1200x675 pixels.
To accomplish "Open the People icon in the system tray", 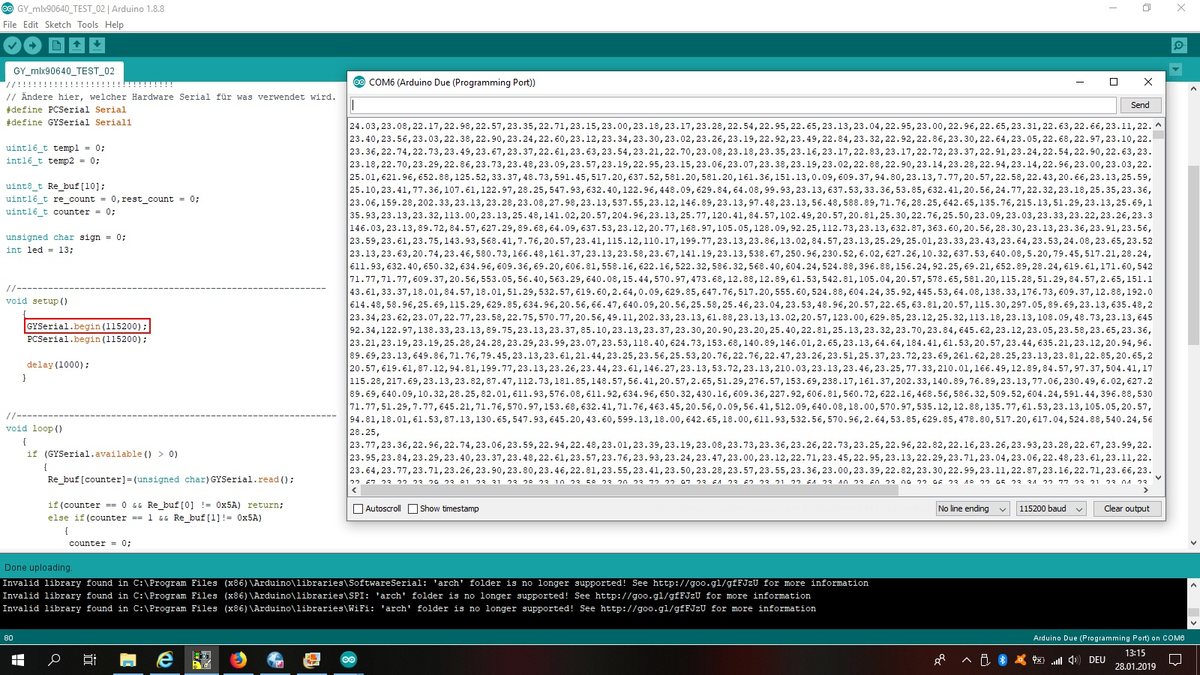I will click(940, 660).
